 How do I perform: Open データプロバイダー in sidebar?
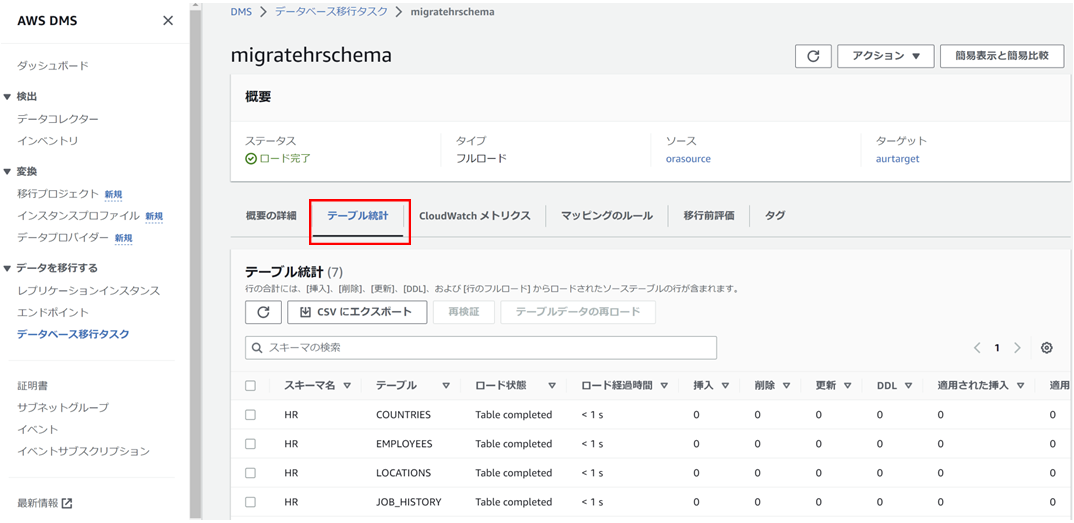(63, 238)
